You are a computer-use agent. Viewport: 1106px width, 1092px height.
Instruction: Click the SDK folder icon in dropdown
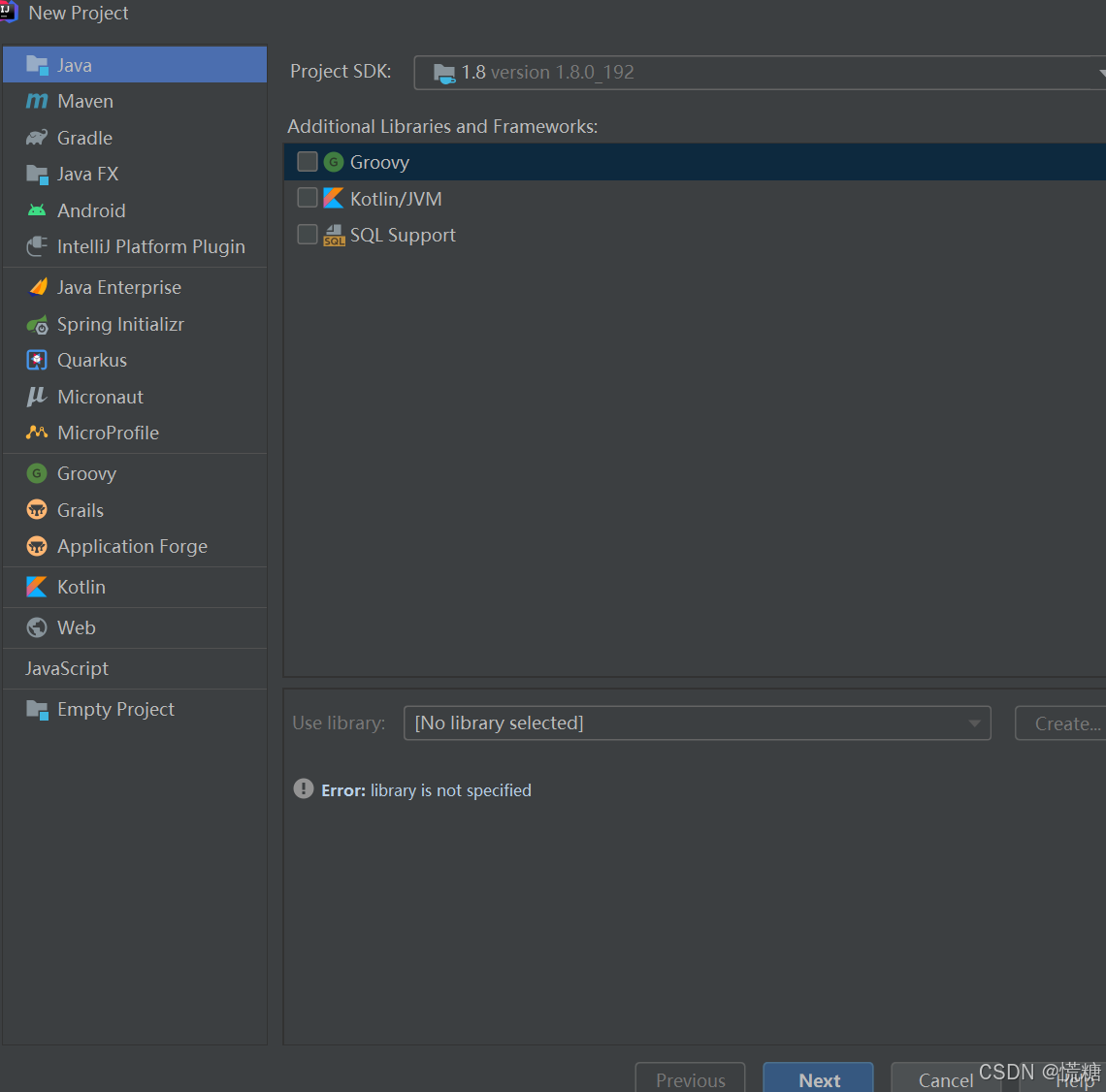click(444, 73)
